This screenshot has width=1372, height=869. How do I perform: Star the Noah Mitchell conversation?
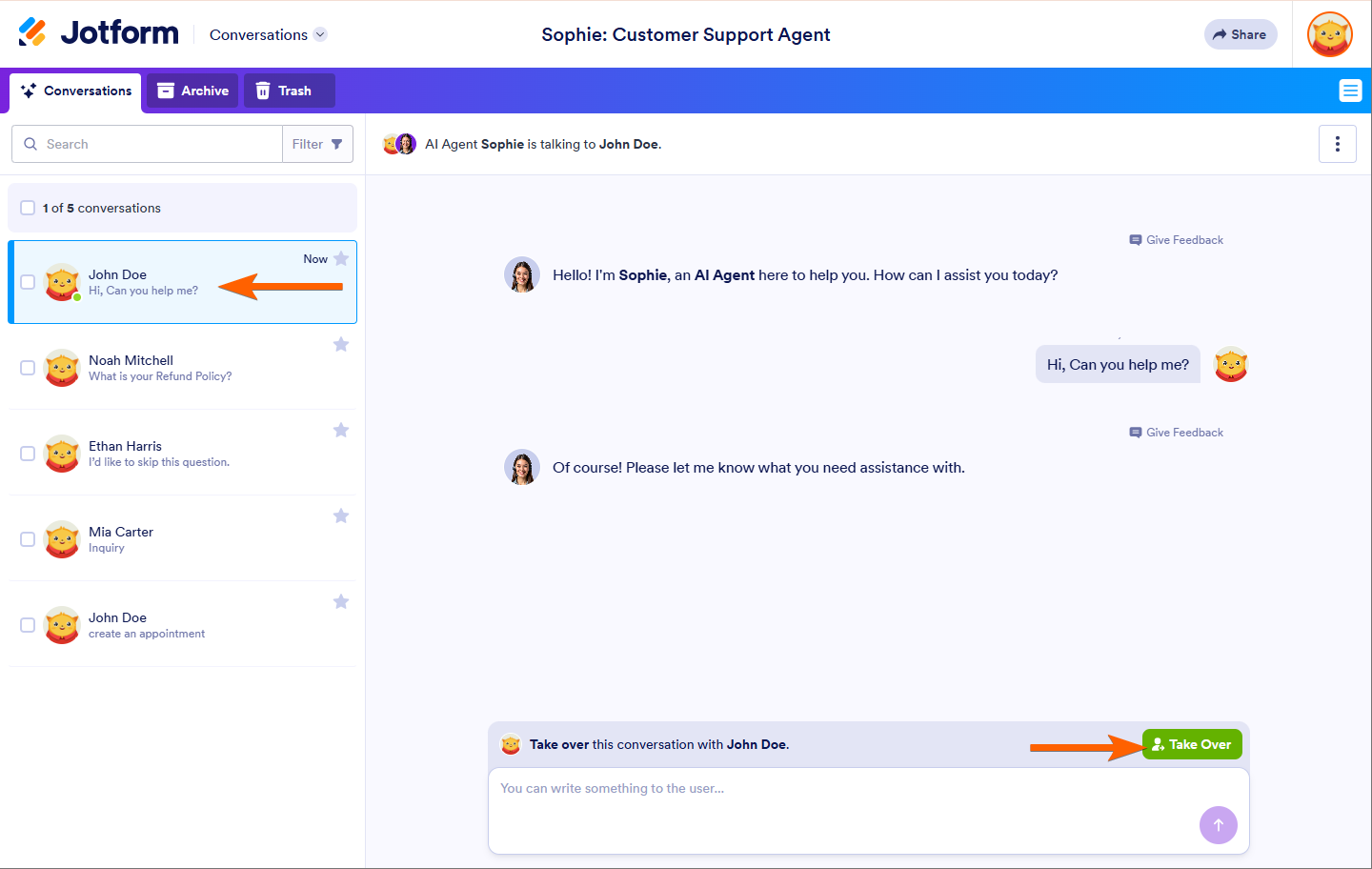click(x=341, y=344)
